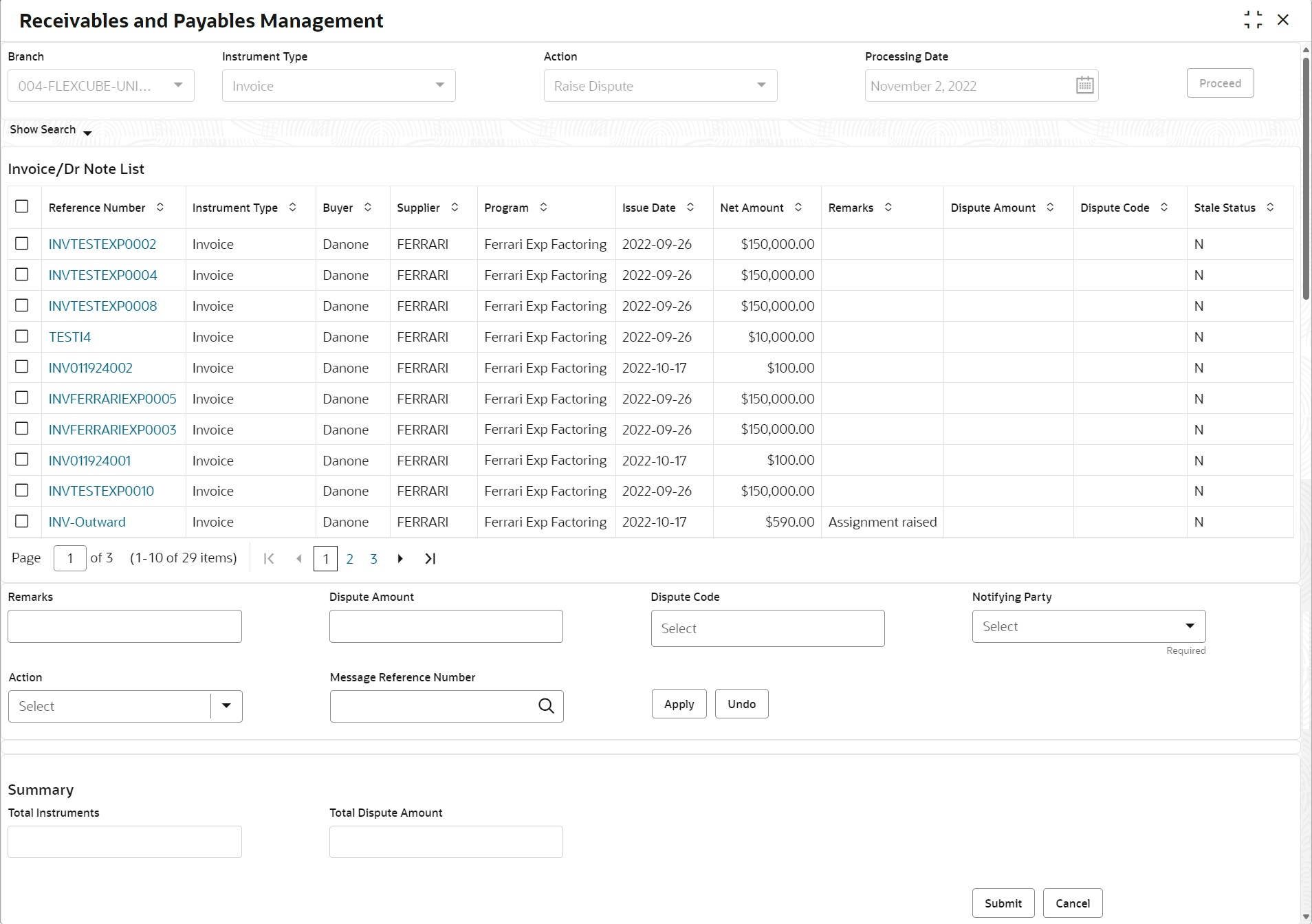Image resolution: width=1312 pixels, height=924 pixels.
Task: Click the Total Instruments field
Action: tap(124, 841)
